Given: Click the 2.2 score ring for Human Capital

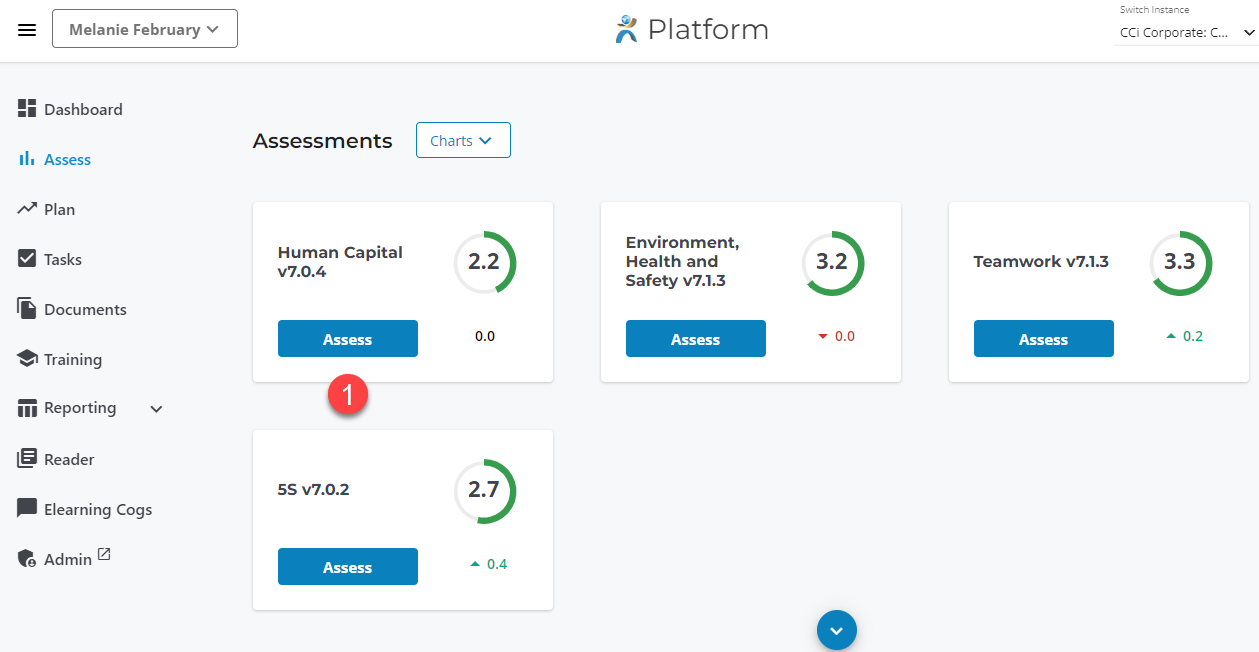Looking at the screenshot, I should tap(485, 263).
